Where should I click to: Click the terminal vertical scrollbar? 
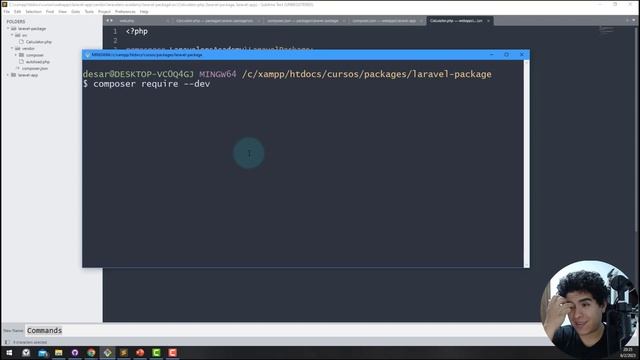(x=526, y=163)
